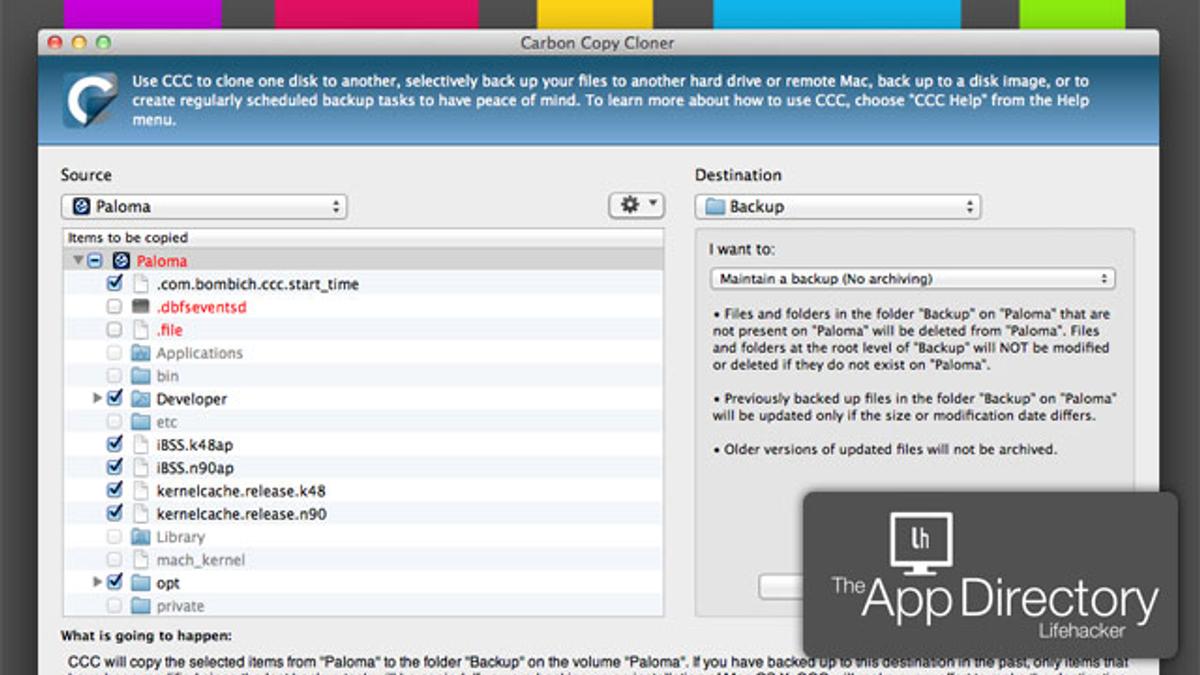Open the Source Paloma dropdown
1200x675 pixels.
pyautogui.click(x=204, y=207)
